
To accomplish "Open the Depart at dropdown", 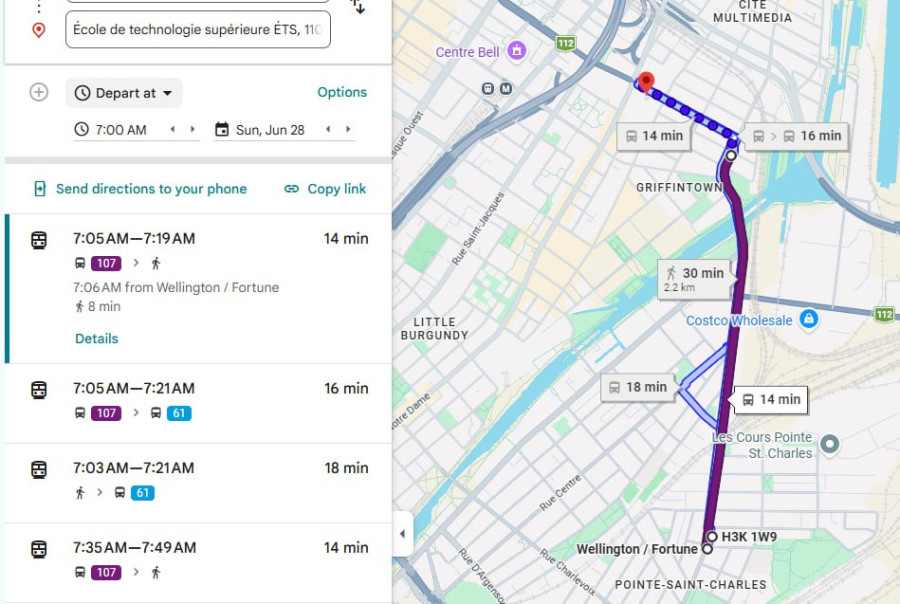I will 124,93.
